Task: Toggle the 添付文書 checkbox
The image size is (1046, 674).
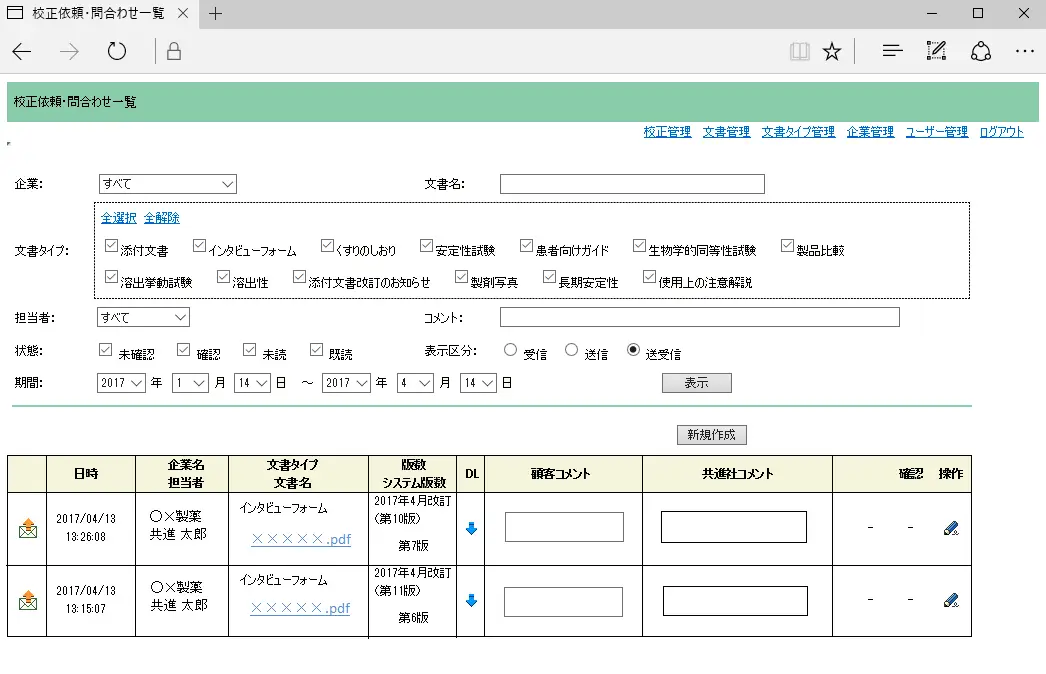Action: point(111,246)
